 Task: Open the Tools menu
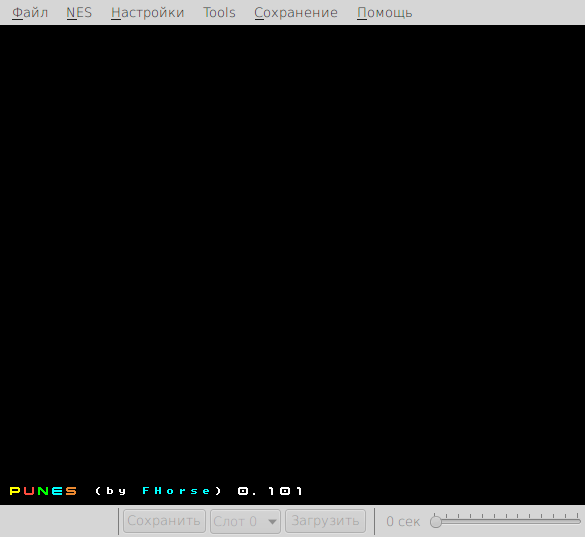219,13
